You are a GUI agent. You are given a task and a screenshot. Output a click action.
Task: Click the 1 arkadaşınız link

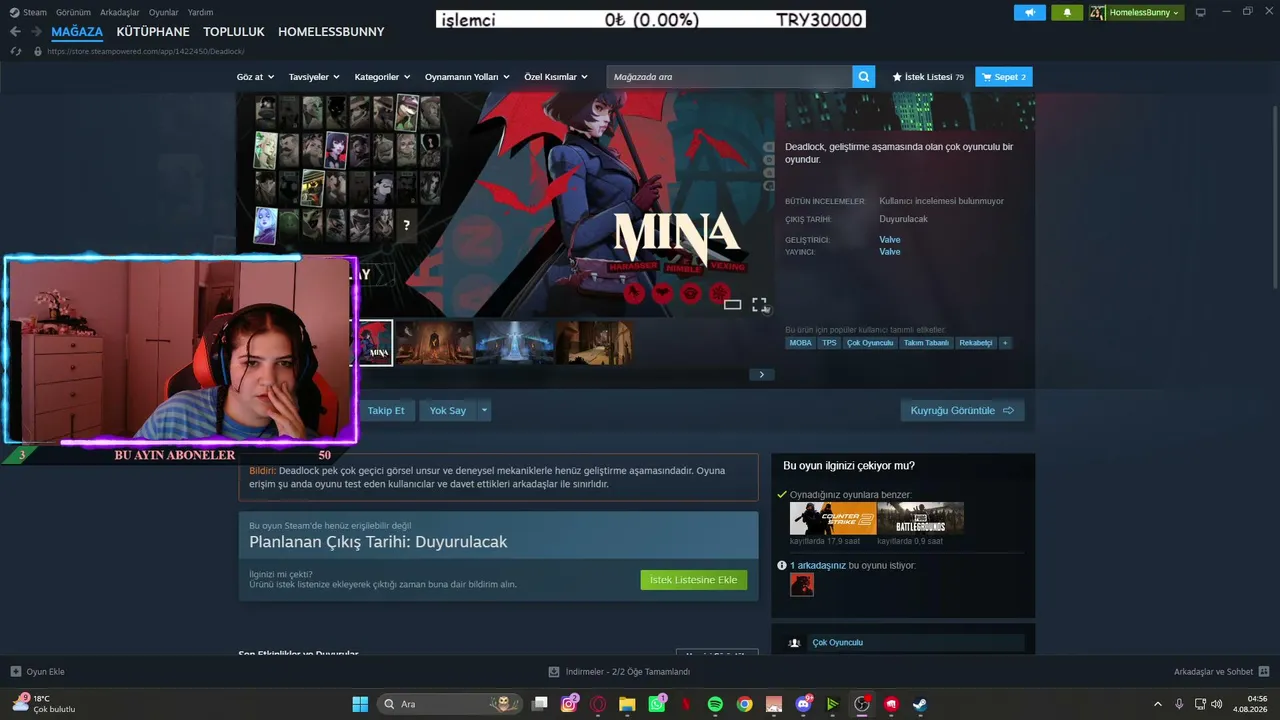818,565
